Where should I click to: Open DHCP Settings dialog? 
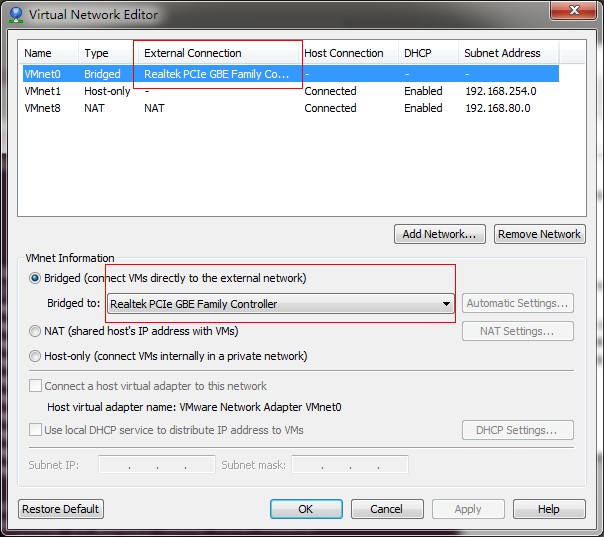(x=518, y=430)
